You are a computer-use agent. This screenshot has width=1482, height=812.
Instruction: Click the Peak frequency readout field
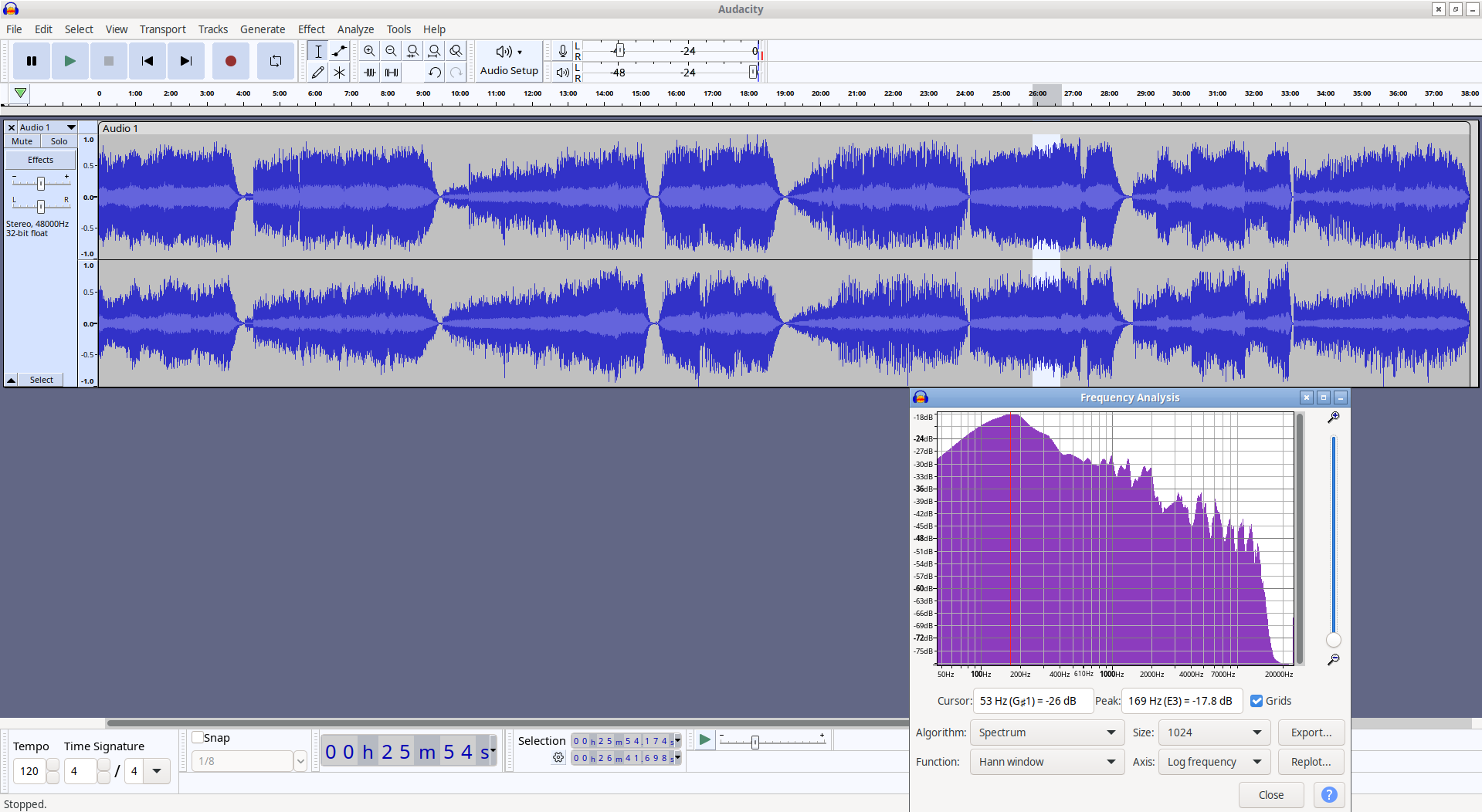click(1182, 701)
